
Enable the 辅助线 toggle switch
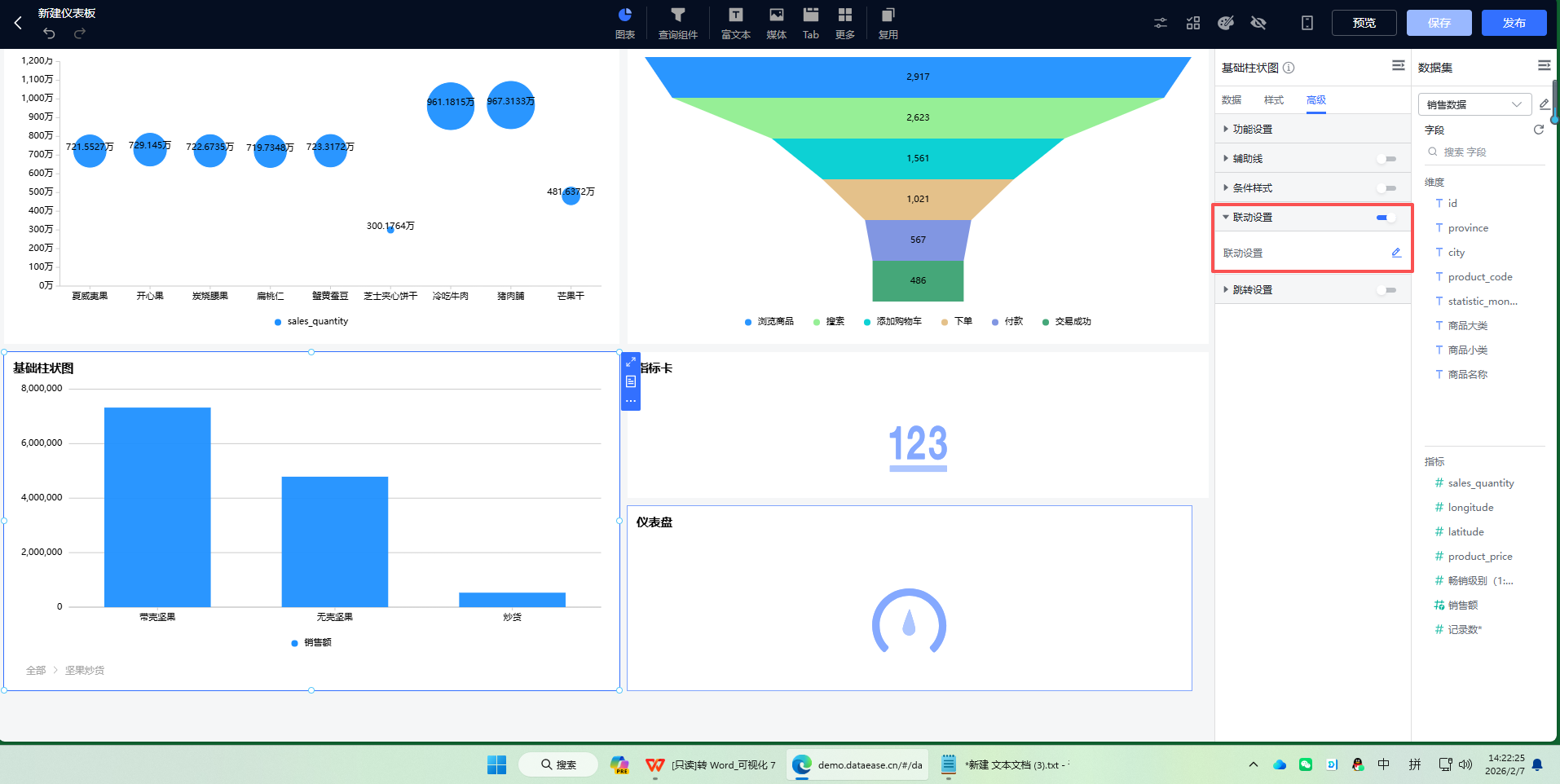[1387, 159]
